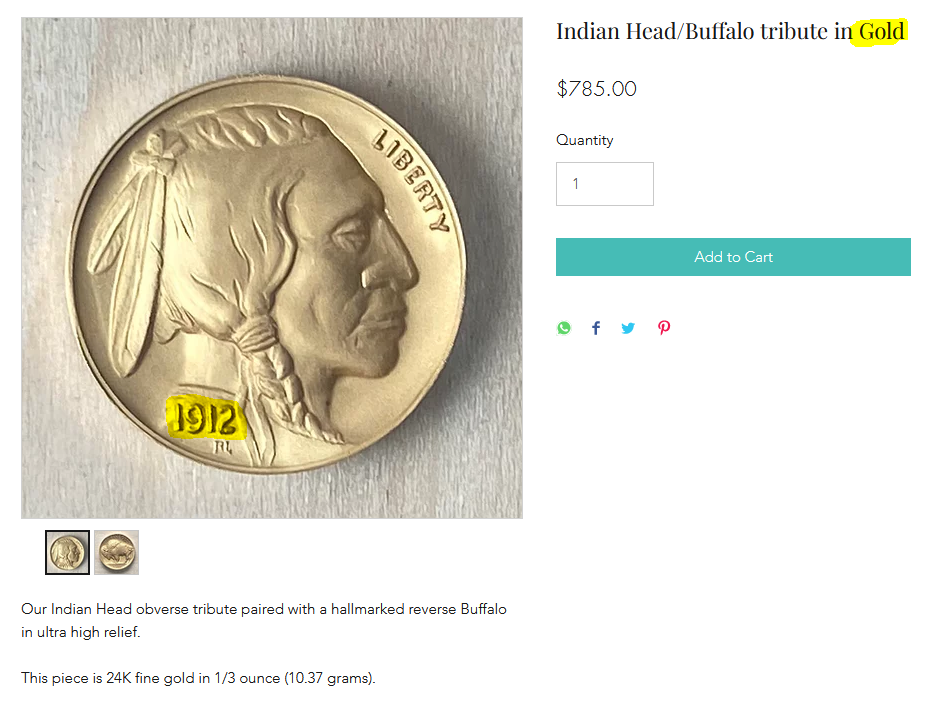Screen dimensions: 952x701
Task: Focus the Quantity input field
Action: [x=604, y=184]
